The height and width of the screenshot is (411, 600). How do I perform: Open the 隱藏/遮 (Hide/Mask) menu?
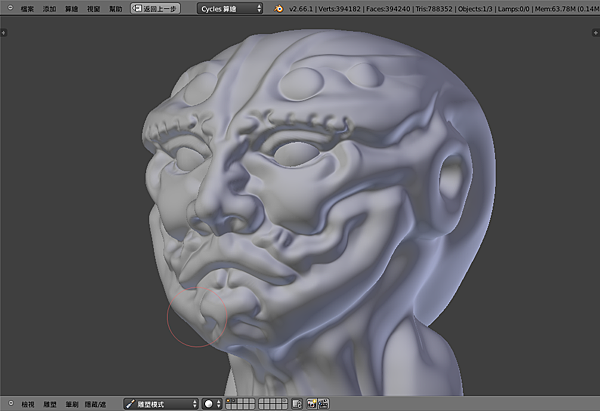[x=95, y=404]
